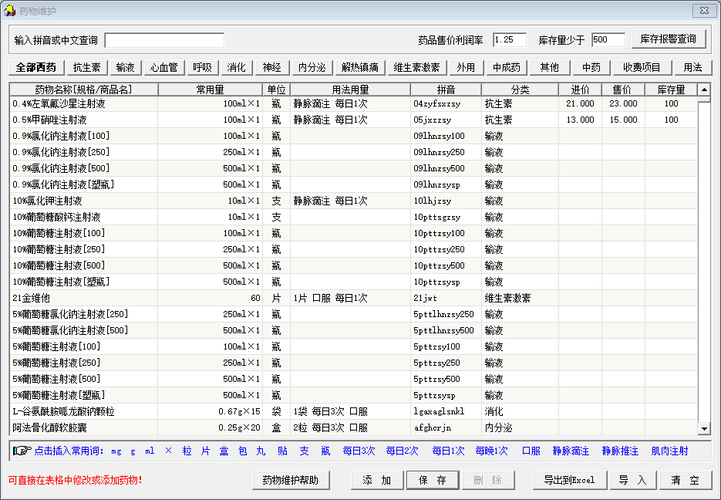The height and width of the screenshot is (500, 721).
Task: Click the 库存量 column header
Action: click(671, 89)
